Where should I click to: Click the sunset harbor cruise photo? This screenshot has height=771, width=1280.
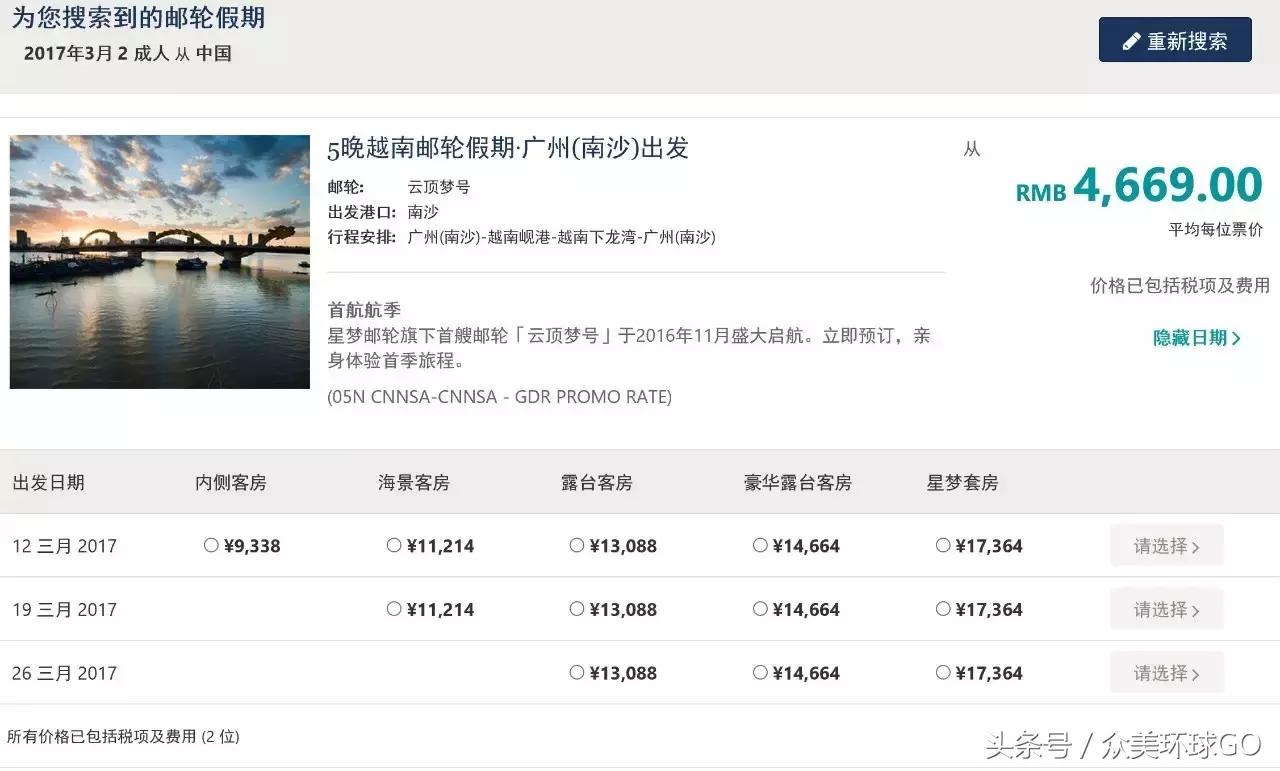(160, 261)
